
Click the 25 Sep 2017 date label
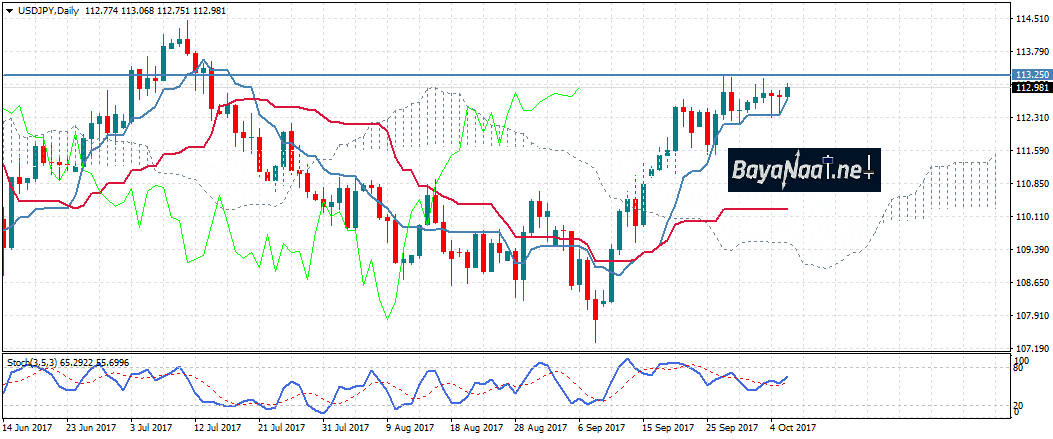pos(728,427)
